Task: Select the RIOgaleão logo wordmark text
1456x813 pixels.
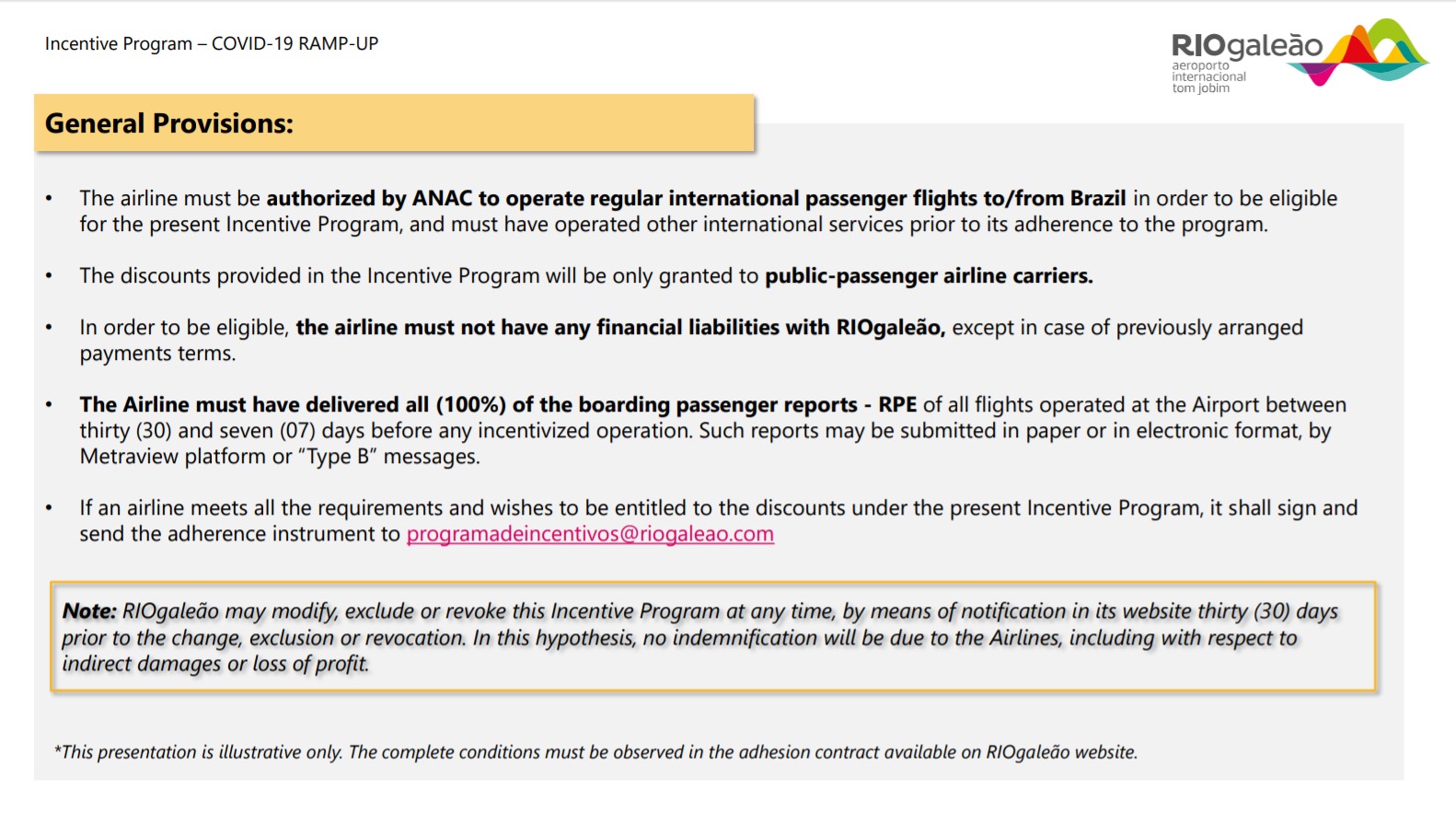Action: tap(1246, 45)
